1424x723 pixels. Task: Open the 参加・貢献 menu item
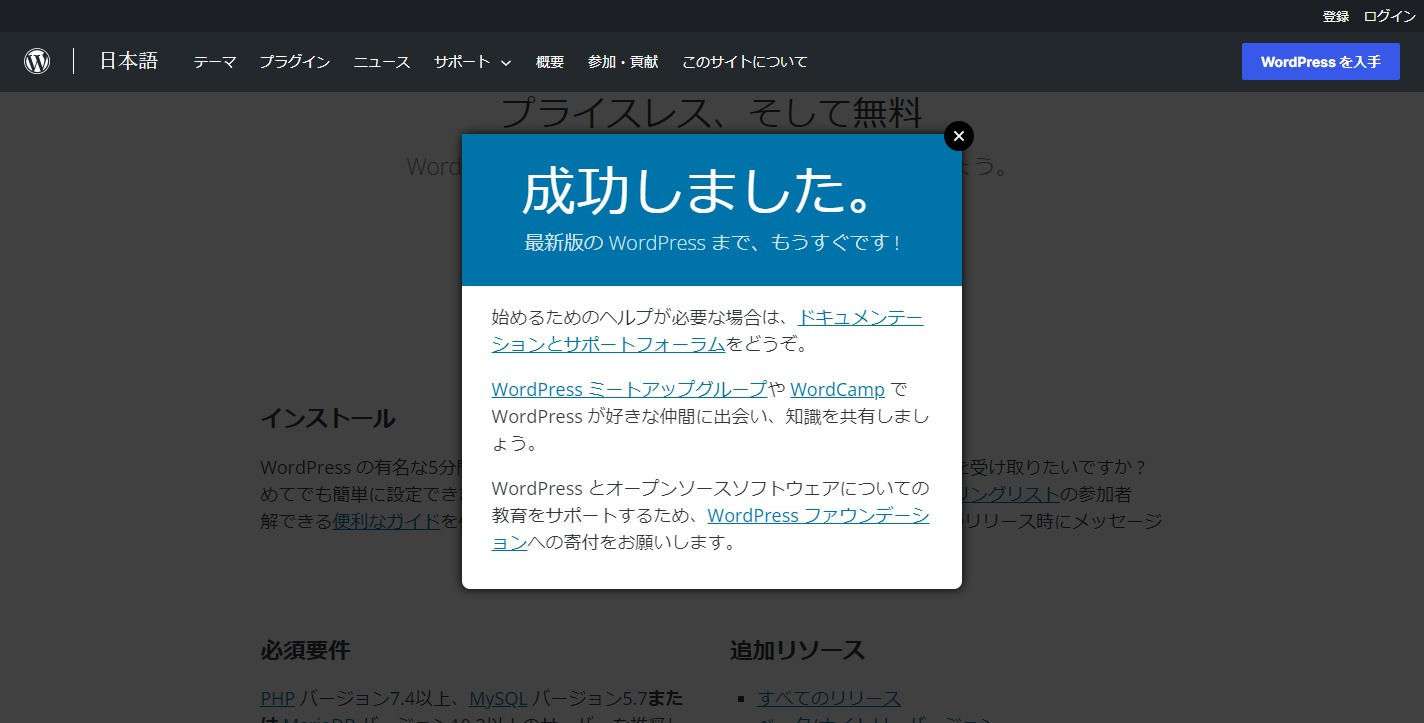tap(623, 62)
